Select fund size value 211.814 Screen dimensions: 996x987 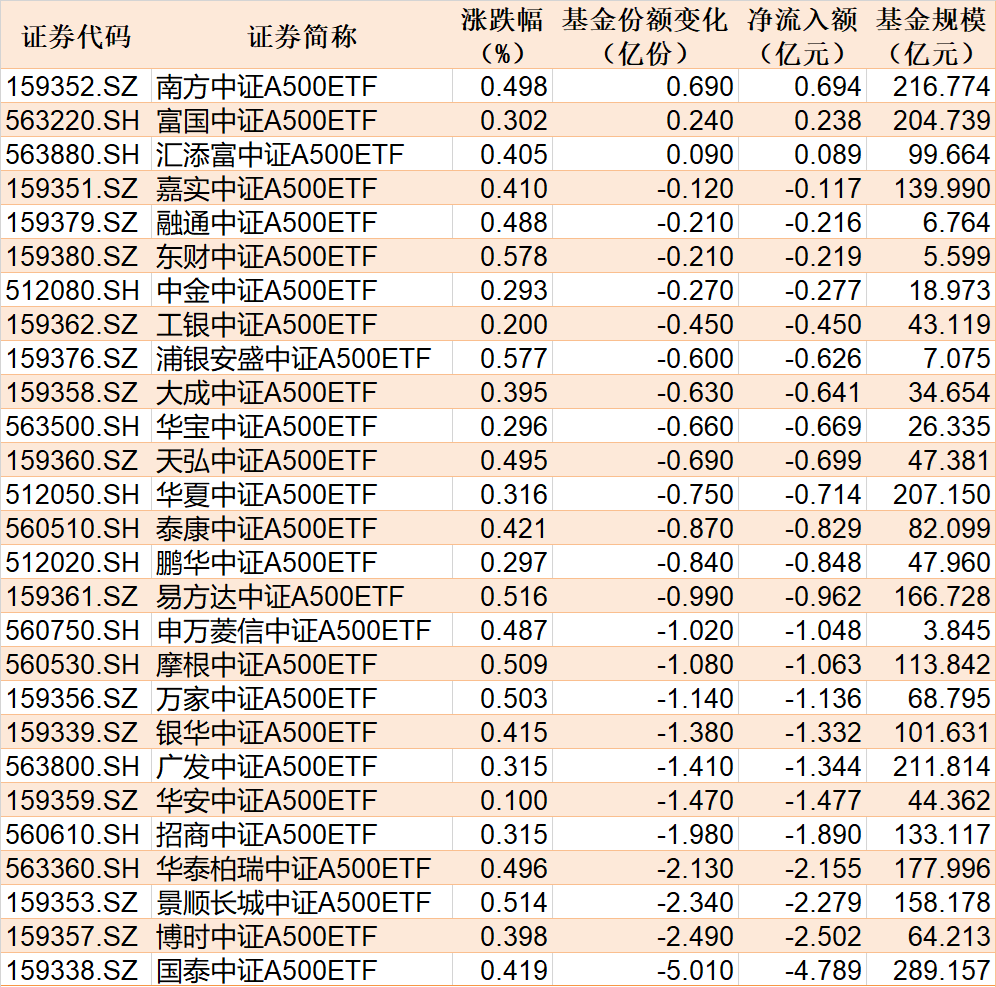(931, 766)
